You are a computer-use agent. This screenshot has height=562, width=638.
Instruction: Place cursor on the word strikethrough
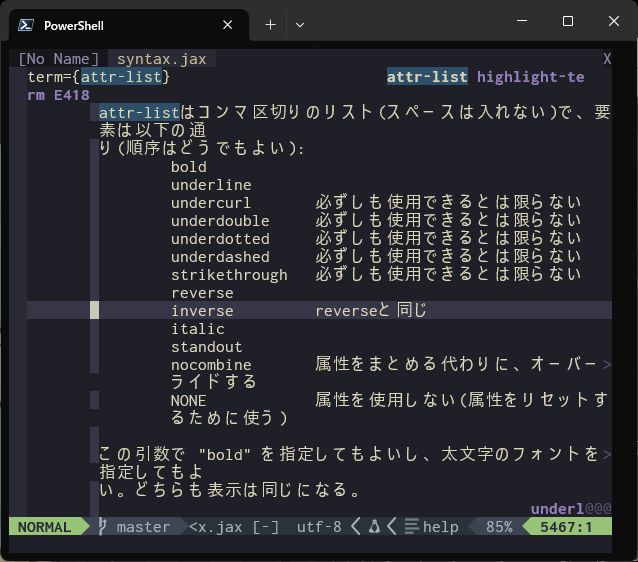coord(229,275)
